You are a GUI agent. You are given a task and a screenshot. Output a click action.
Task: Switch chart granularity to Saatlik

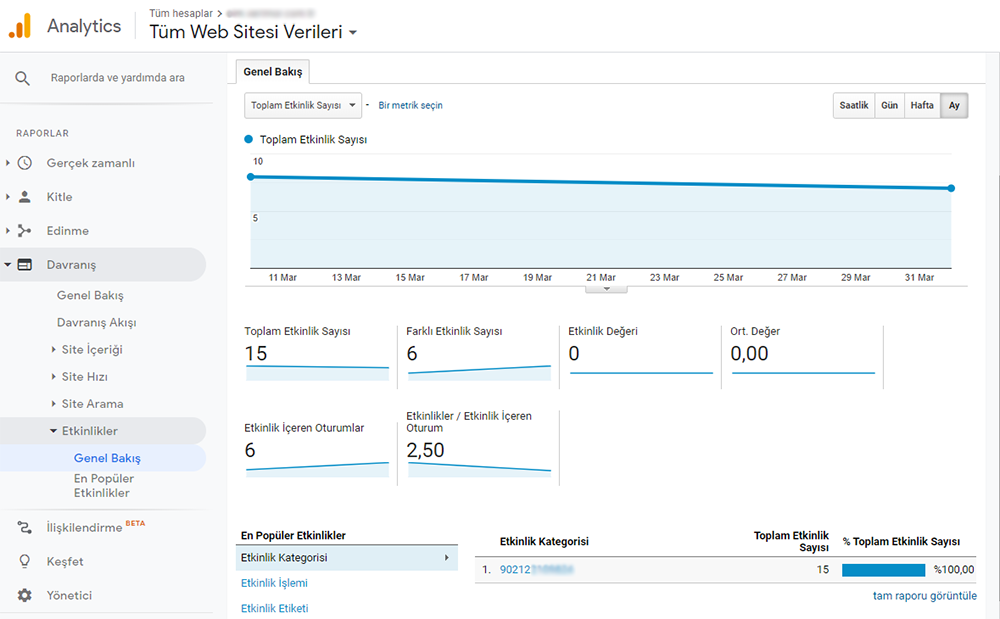[x=853, y=106]
